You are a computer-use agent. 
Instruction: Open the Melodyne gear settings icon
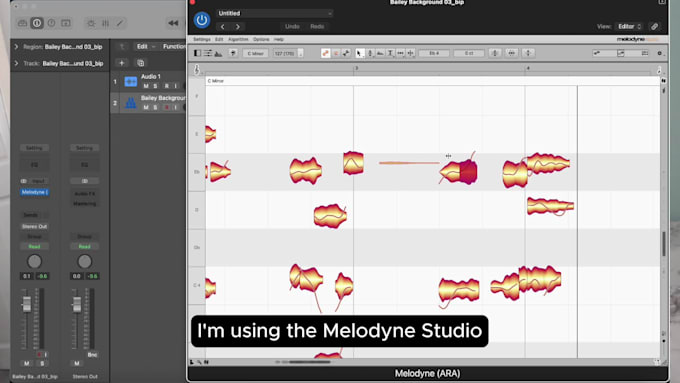(660, 53)
